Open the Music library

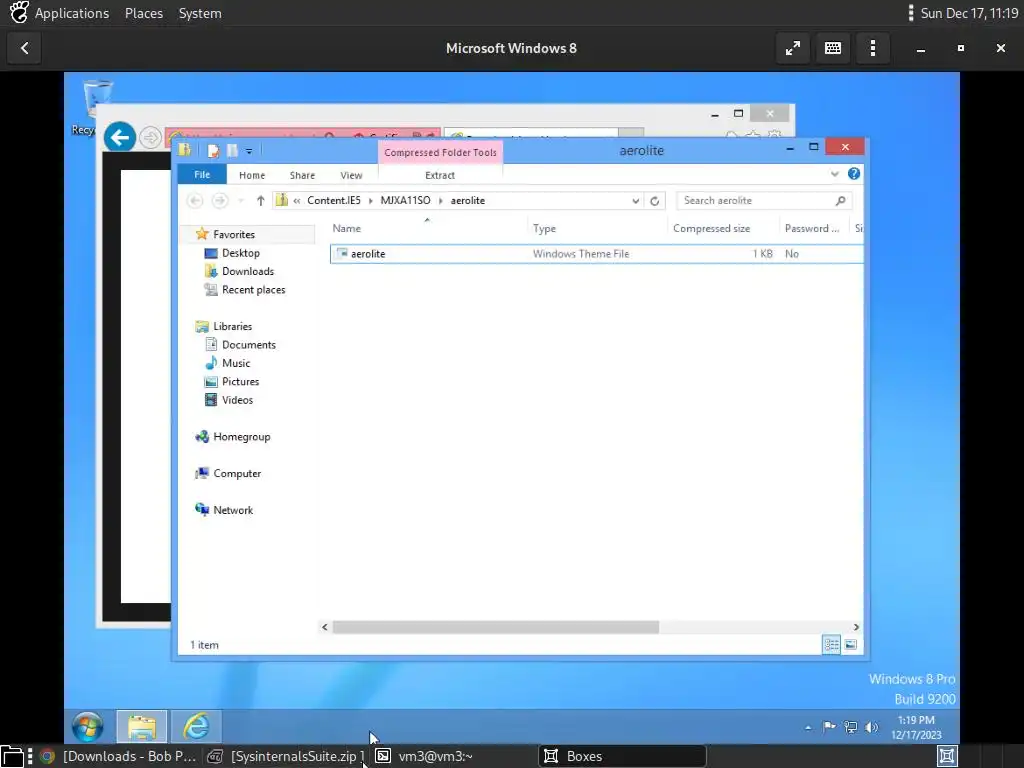236,362
